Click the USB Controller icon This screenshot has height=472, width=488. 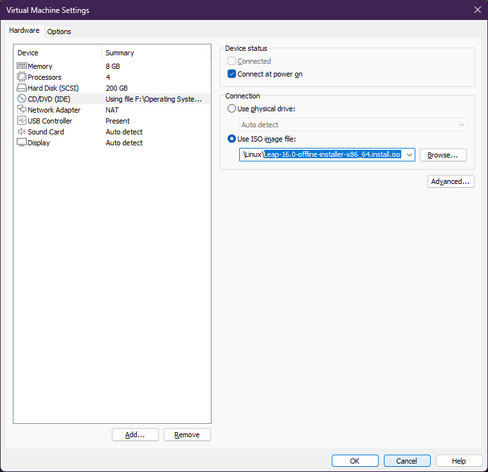click(x=21, y=120)
